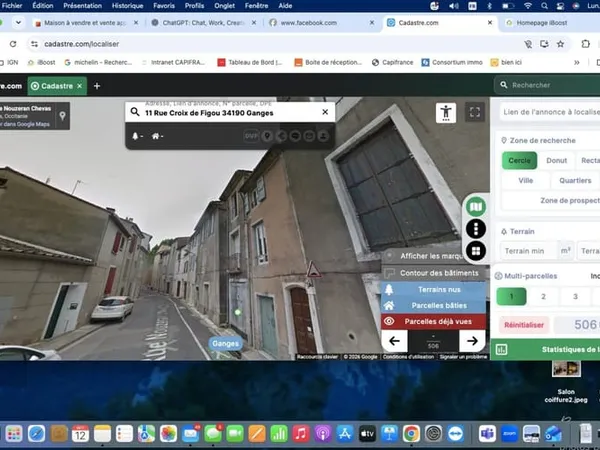Click the site info icon in URL bar
The image size is (600, 450).
pos(34,44)
